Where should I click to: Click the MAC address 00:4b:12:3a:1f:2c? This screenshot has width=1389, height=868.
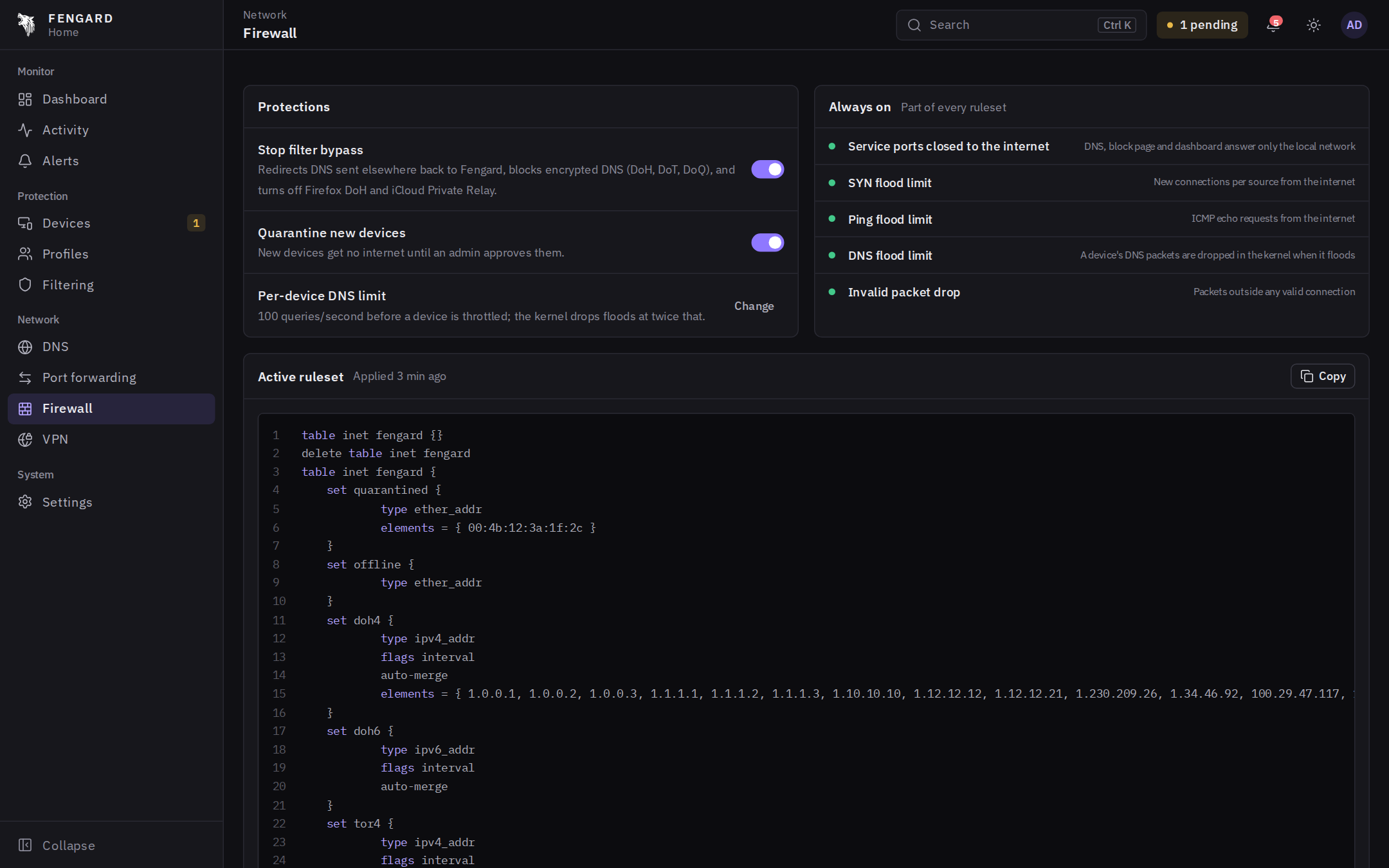click(x=525, y=528)
